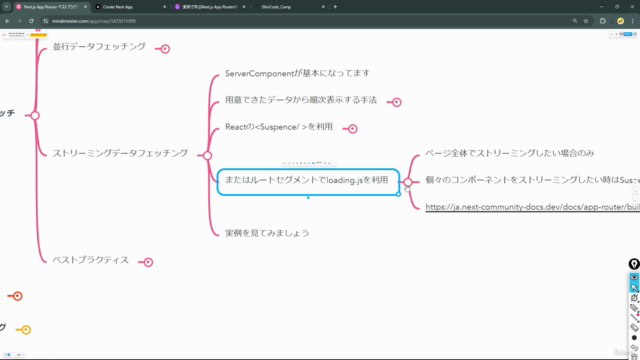640x360 pixels.
Task: Select the pen drawing tool
Action: (634, 298)
